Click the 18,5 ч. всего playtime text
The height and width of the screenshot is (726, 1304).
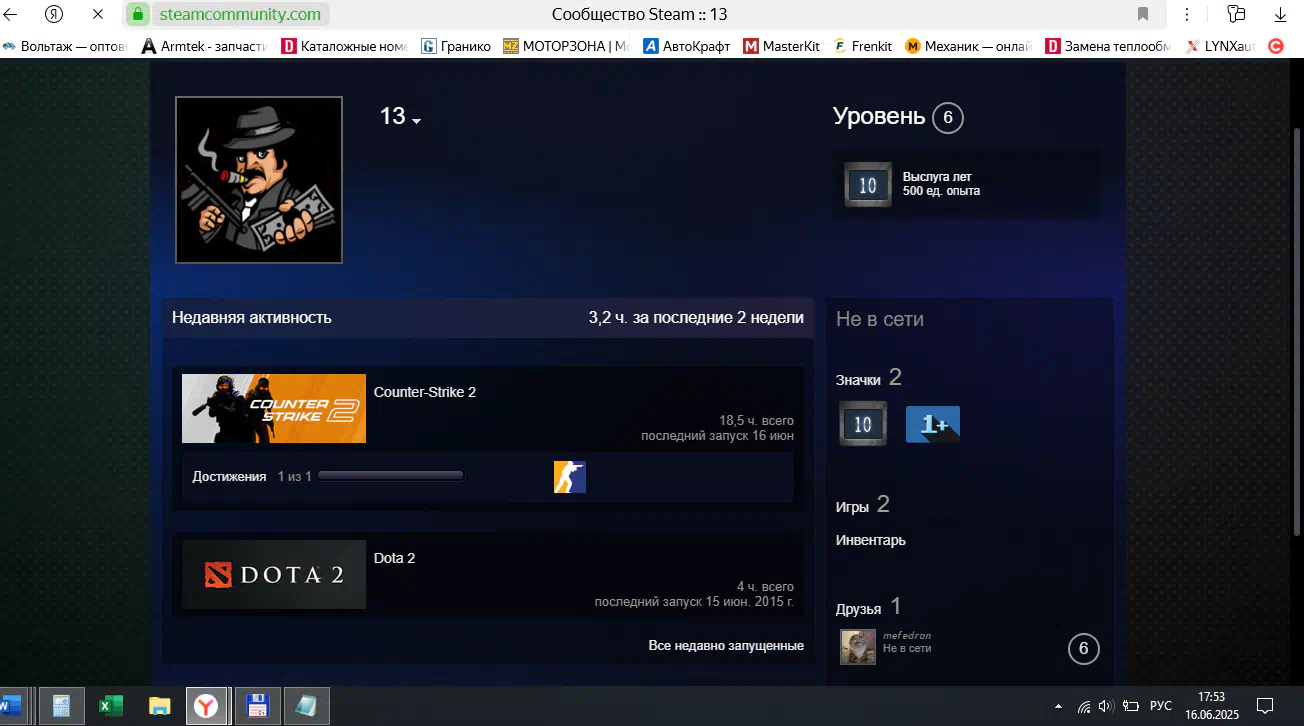click(x=756, y=421)
